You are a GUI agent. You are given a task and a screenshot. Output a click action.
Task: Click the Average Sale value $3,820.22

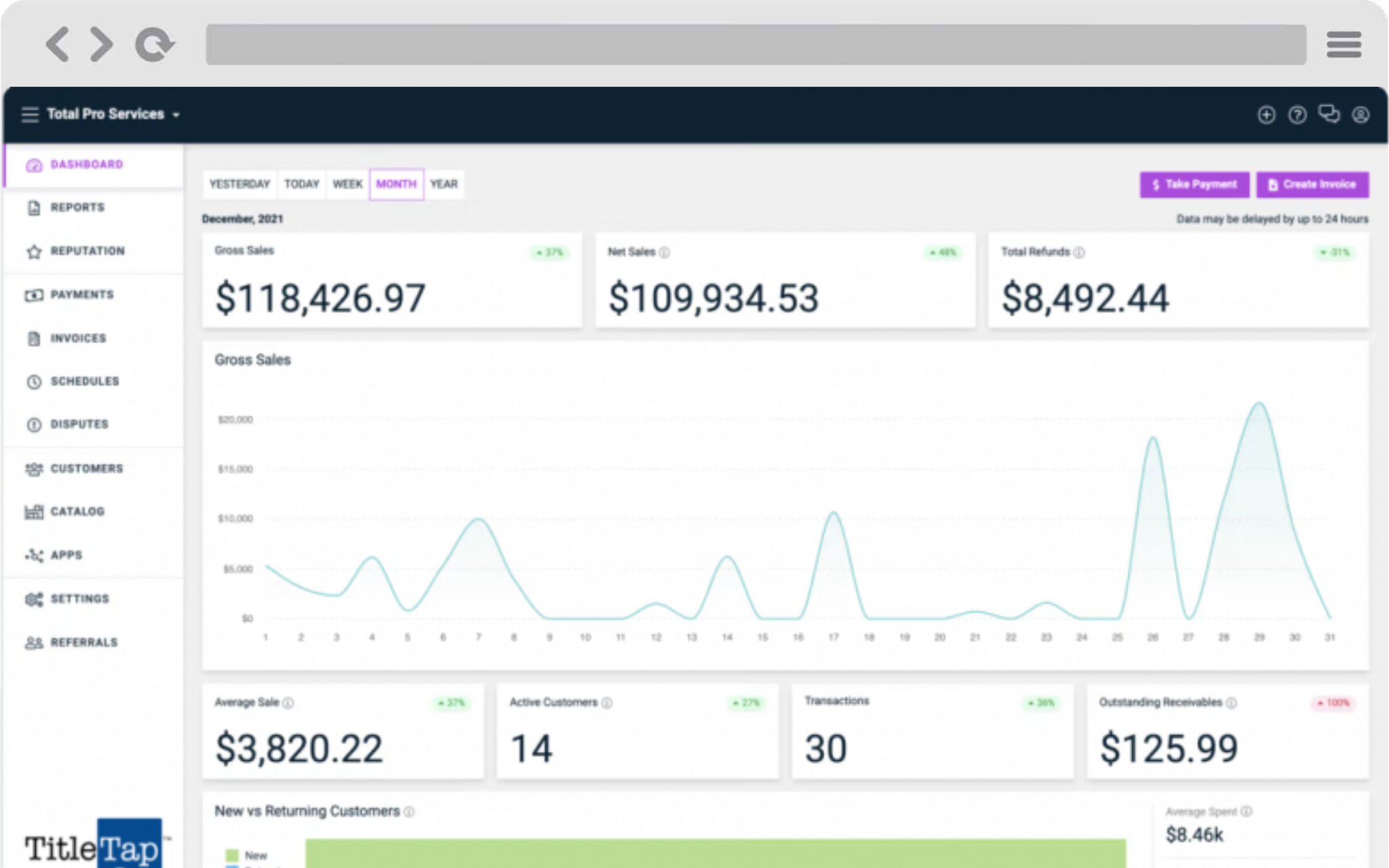point(299,749)
